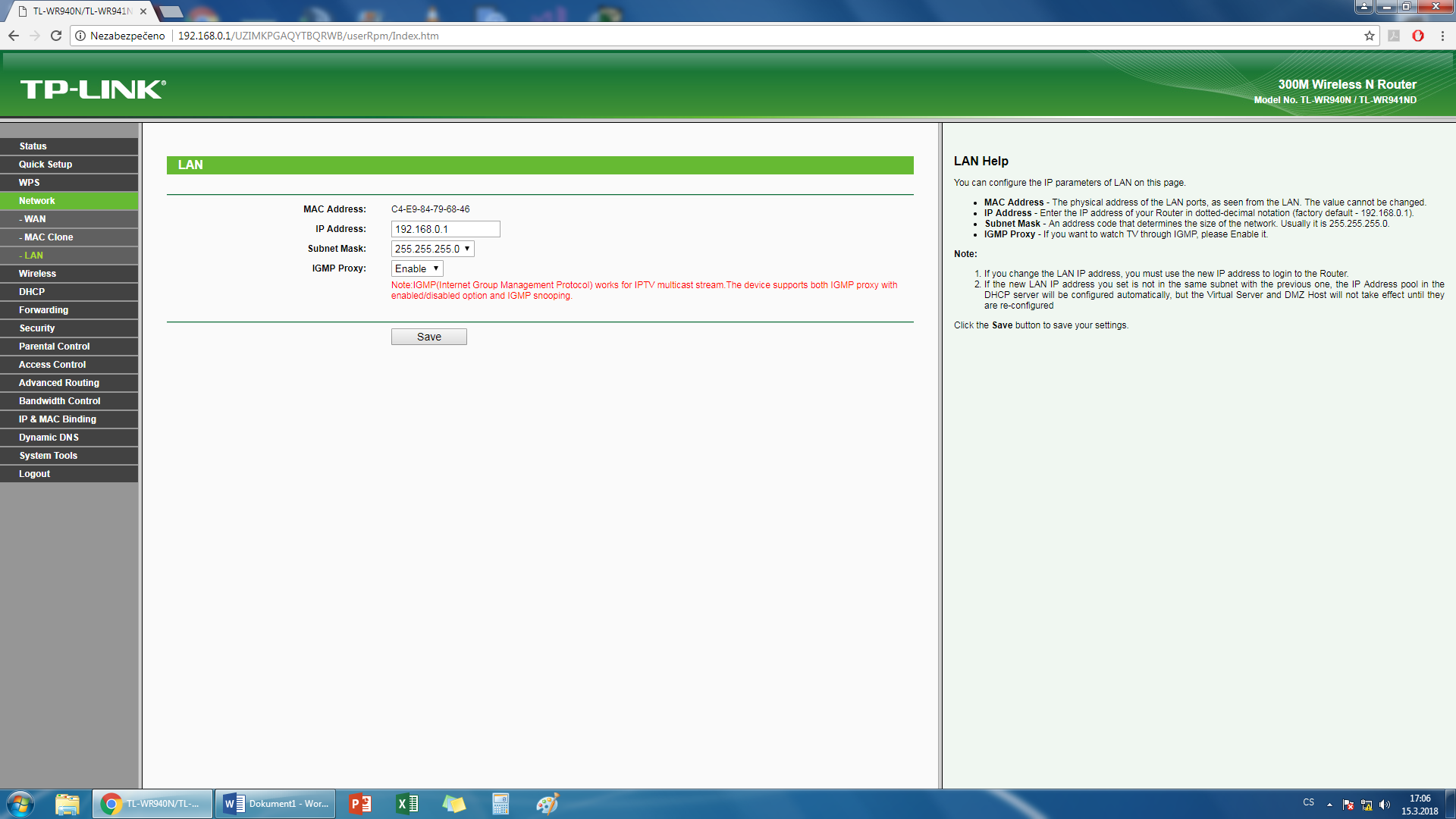Launch Paint from the taskbar
Viewport: 1456px width, 819px height.
pyautogui.click(x=547, y=804)
